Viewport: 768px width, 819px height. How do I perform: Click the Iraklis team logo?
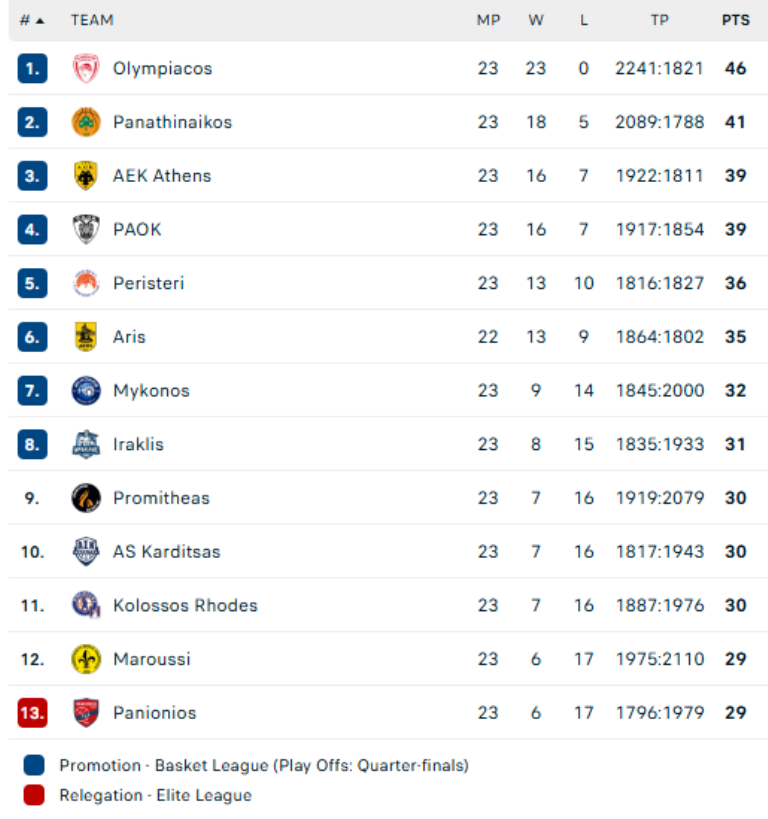(86, 444)
